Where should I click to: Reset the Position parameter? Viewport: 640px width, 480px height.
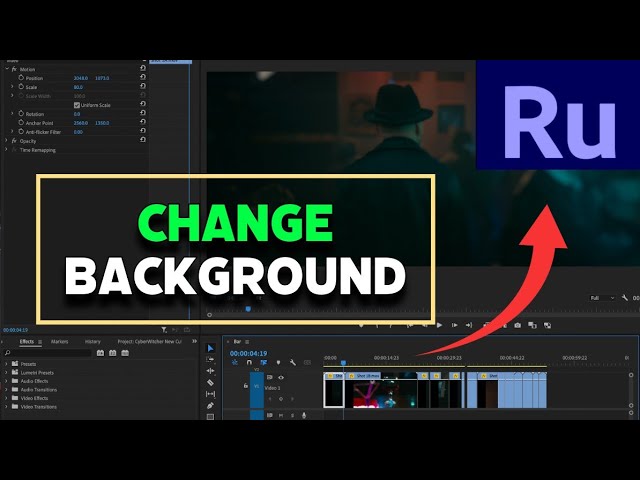(143, 77)
